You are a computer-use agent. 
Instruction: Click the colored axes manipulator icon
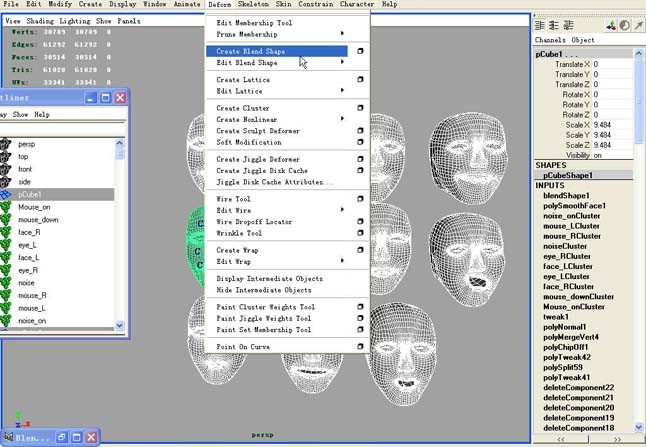pos(611,26)
